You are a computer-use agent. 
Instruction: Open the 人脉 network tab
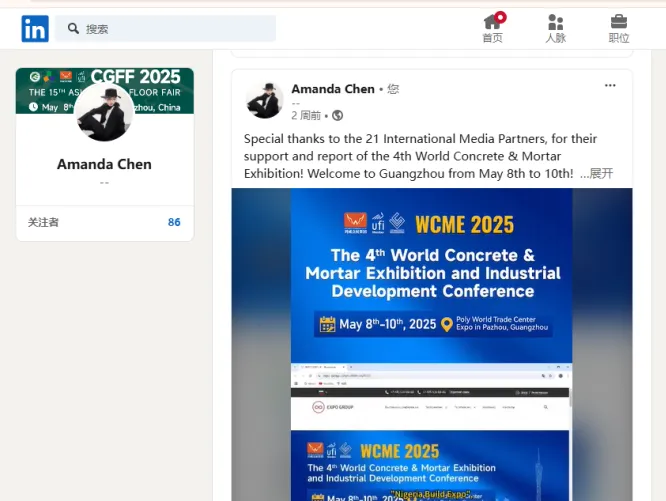pos(556,28)
